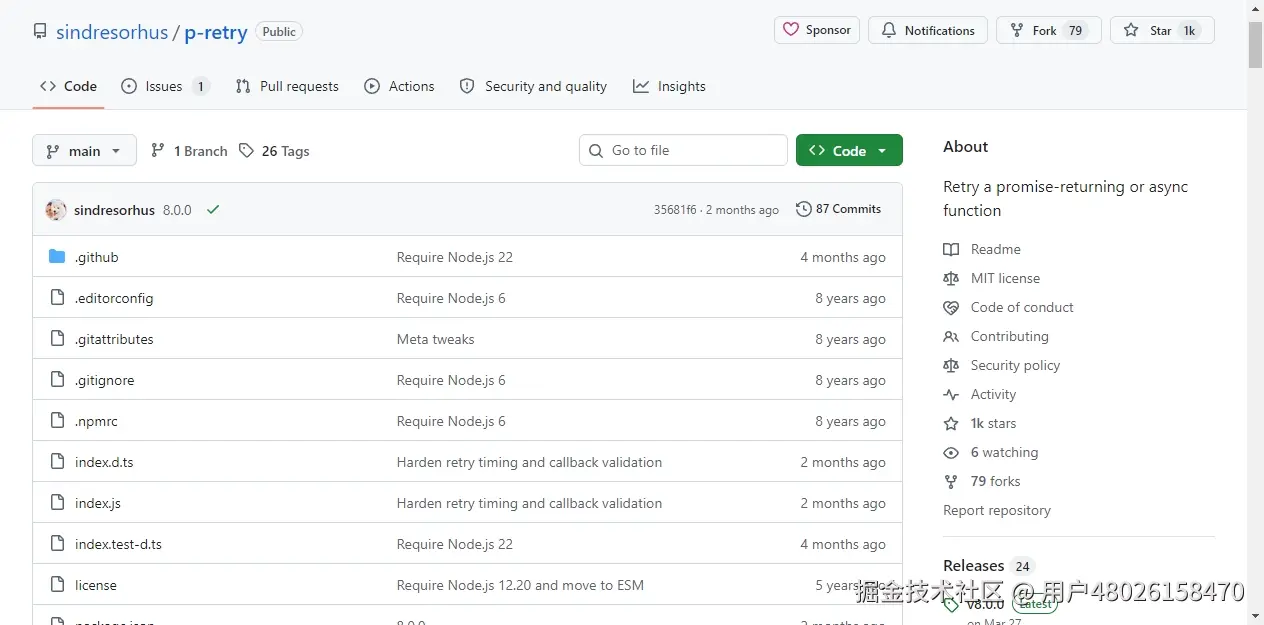The width and height of the screenshot is (1264, 625).
Task: Click the eye icon beside 6 watching
Action: click(x=951, y=452)
